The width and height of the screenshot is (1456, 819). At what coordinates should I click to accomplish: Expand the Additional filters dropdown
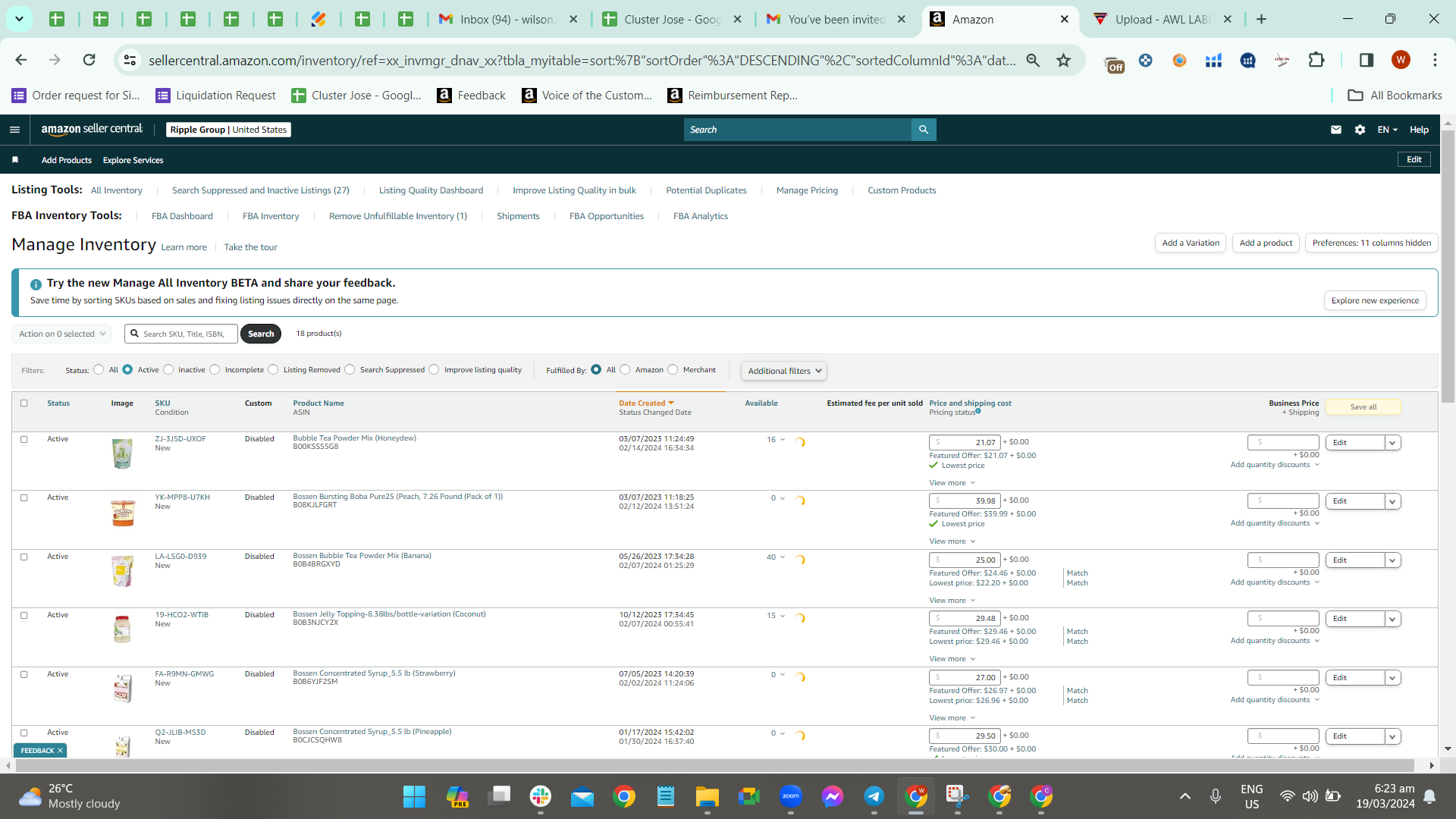784,371
